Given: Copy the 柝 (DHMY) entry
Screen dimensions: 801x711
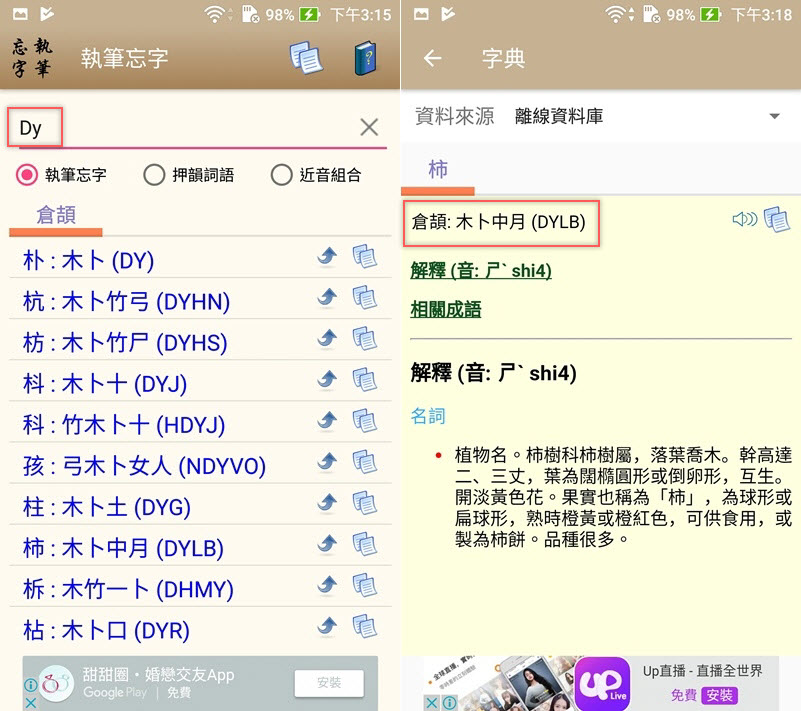Looking at the screenshot, I should pos(365,585).
